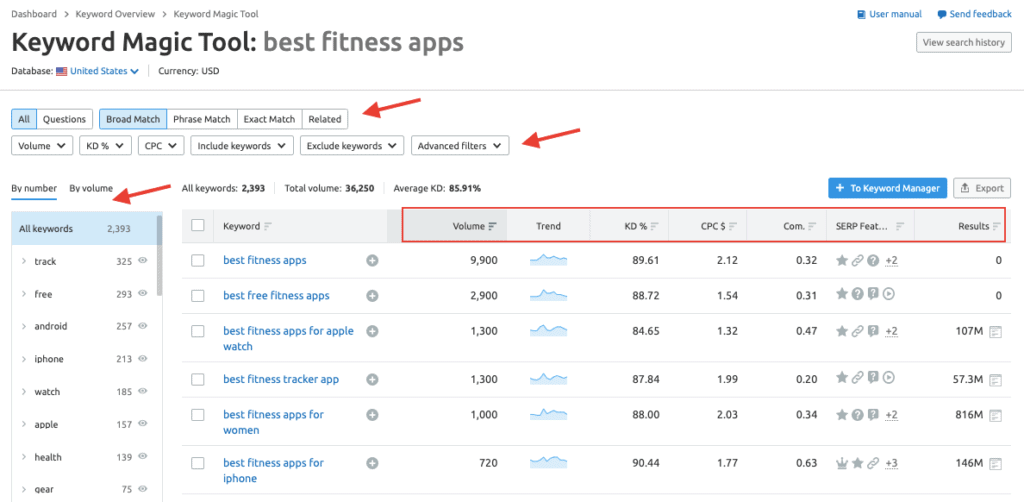
Task: Click the Volume column sort icon
Action: click(492, 226)
